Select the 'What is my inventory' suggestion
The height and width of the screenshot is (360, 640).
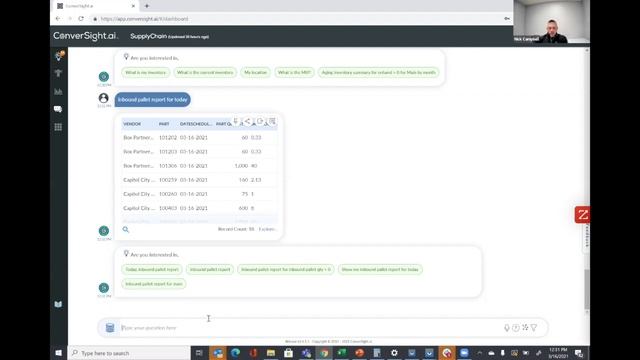pyautogui.click(x=146, y=72)
